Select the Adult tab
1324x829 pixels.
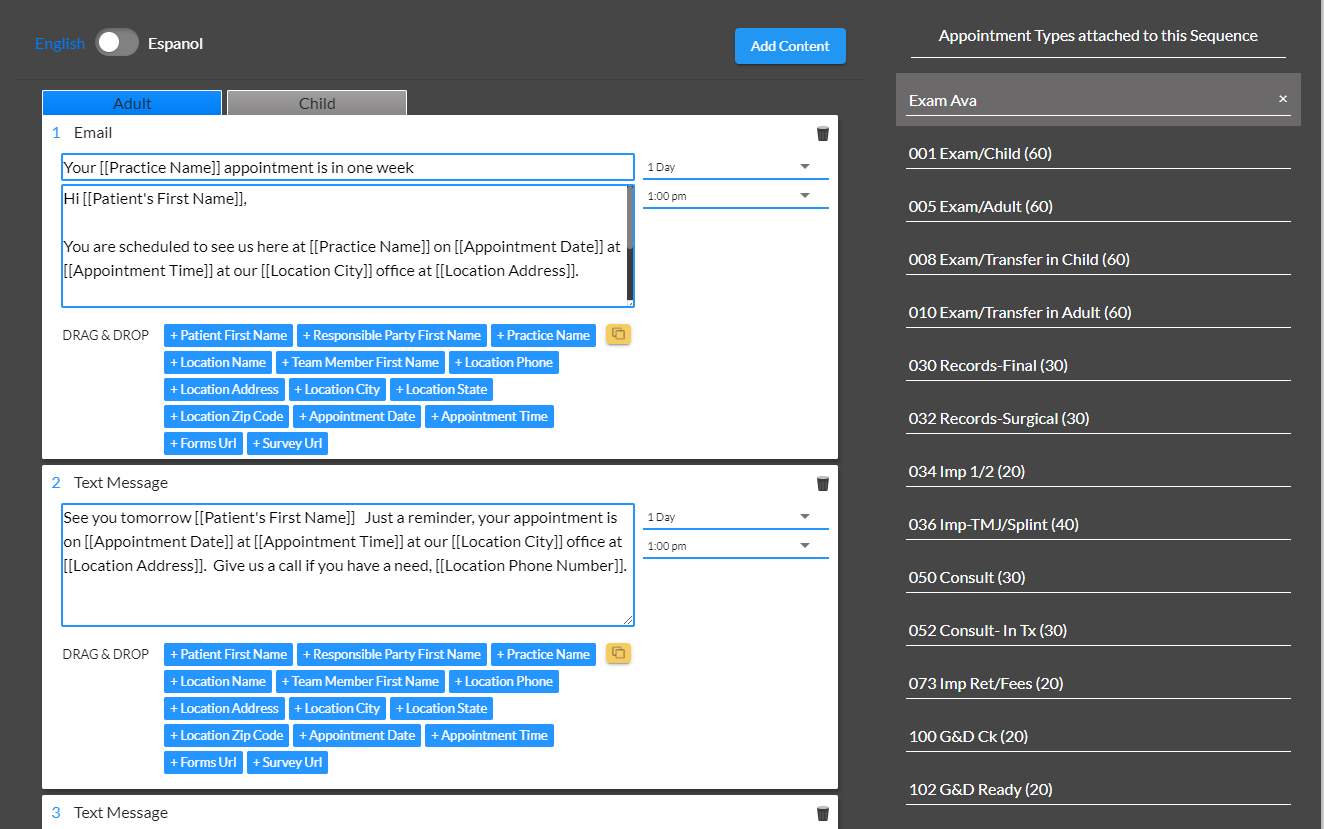(x=131, y=102)
